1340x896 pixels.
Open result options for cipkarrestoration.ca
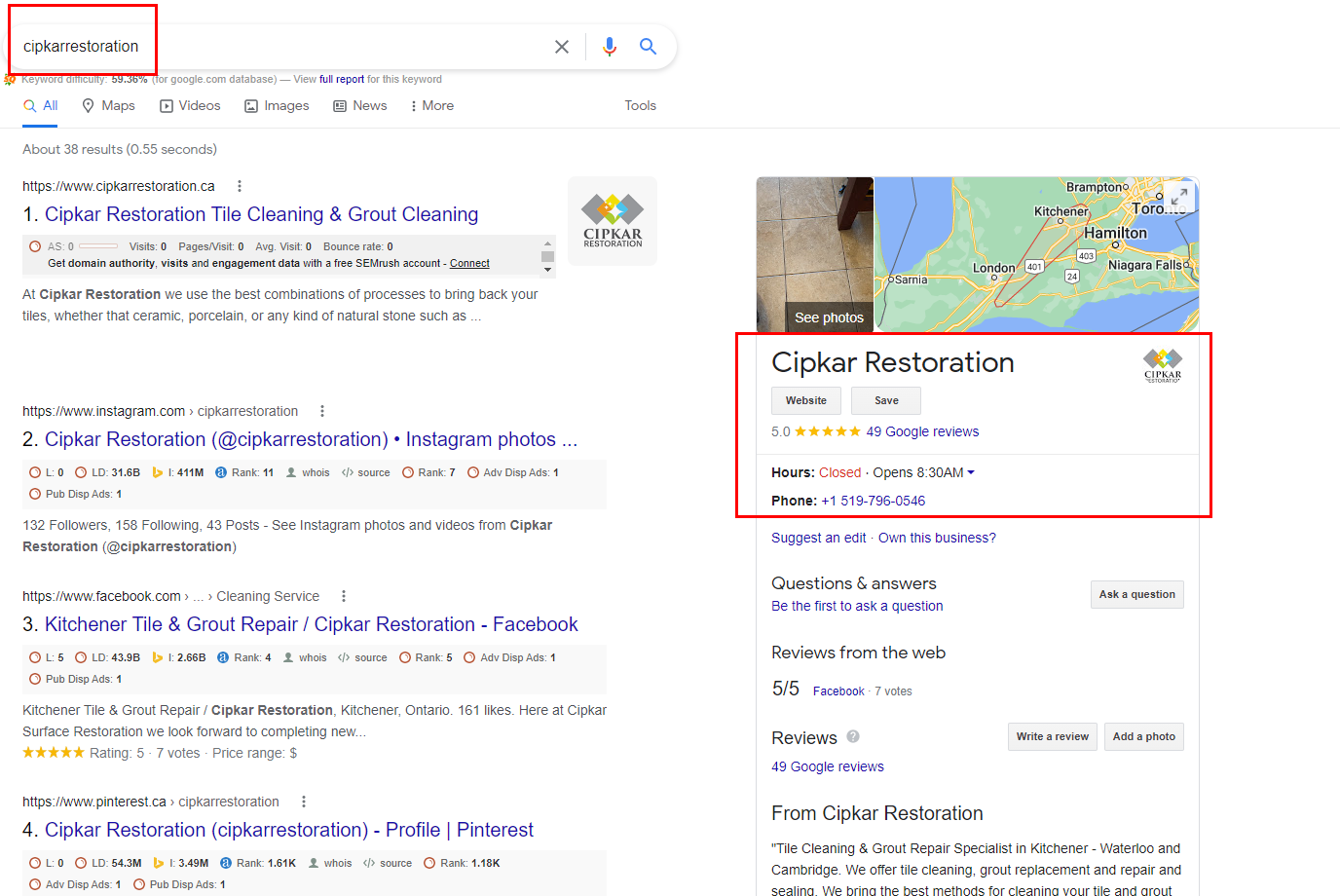coord(240,186)
